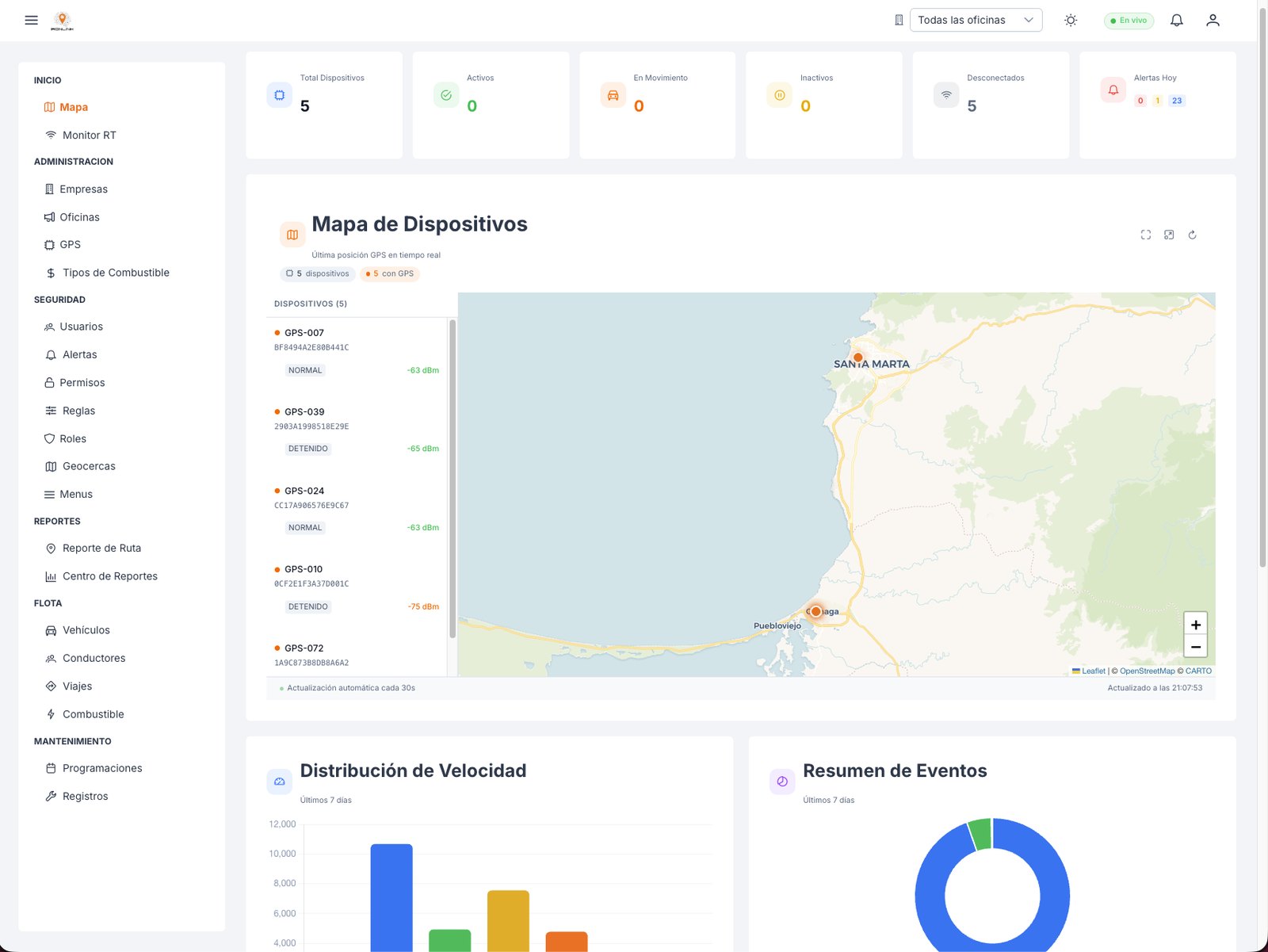Screen dimensions: 1268x952
Task: Click the Alertas bell sidebar icon
Action: [51, 355]
